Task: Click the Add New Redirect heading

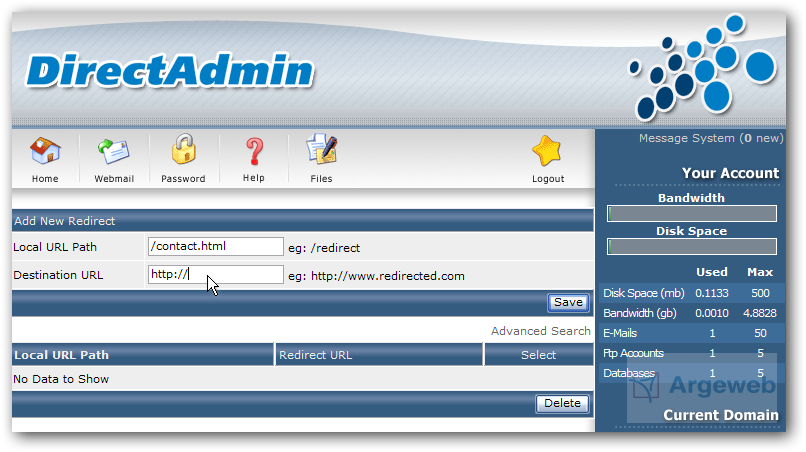Action: tap(65, 221)
